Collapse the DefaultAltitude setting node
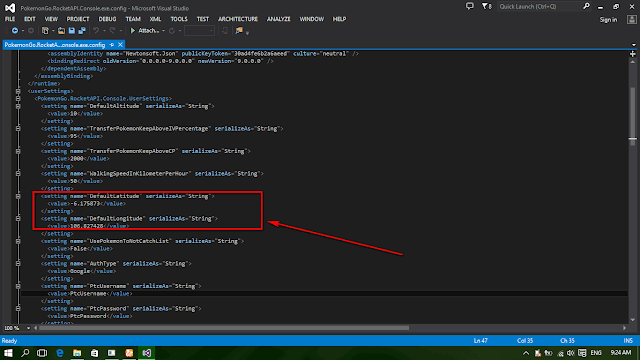 click(18, 106)
